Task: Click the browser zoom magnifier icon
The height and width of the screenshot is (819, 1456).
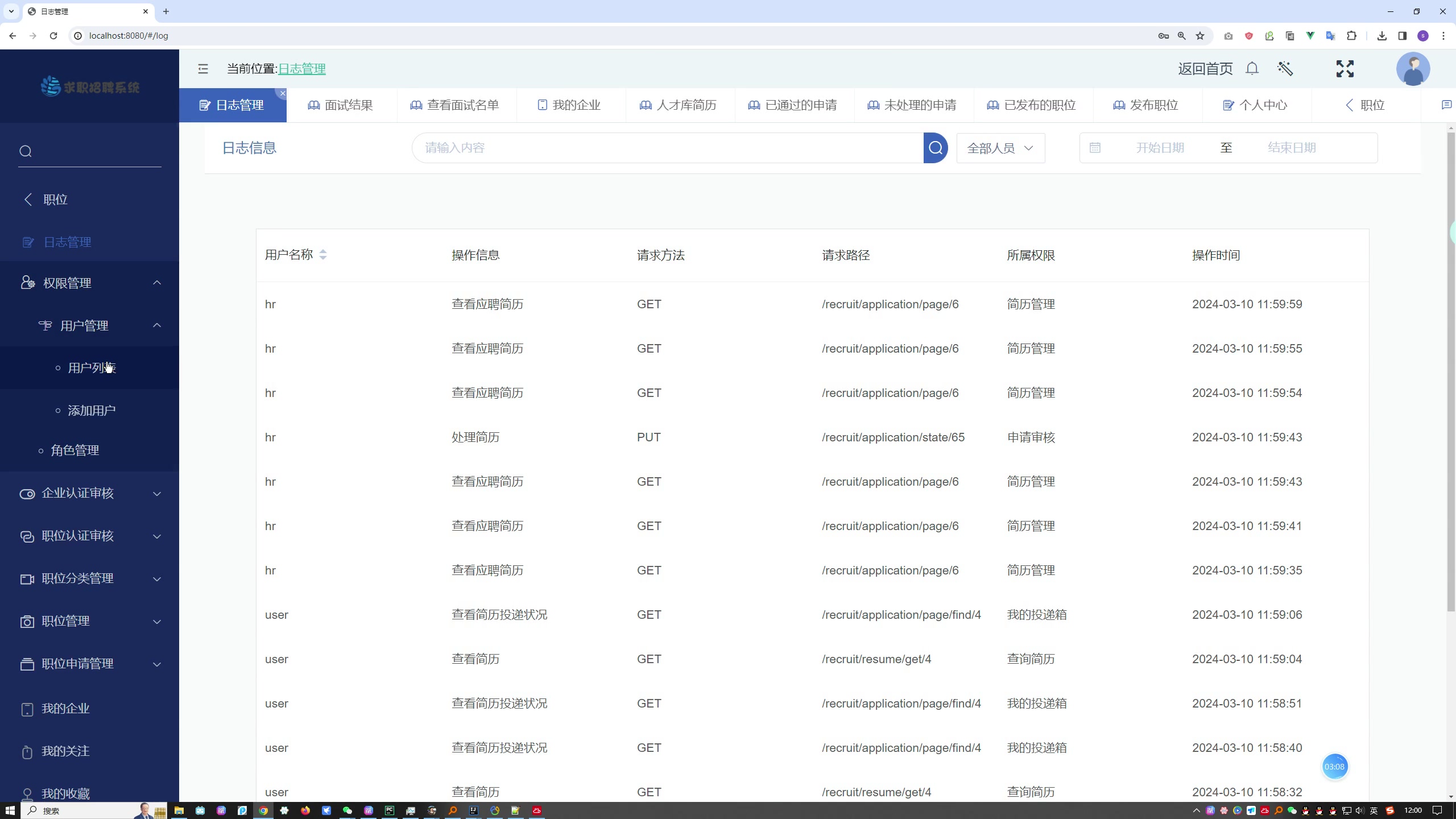Action: (1182, 36)
